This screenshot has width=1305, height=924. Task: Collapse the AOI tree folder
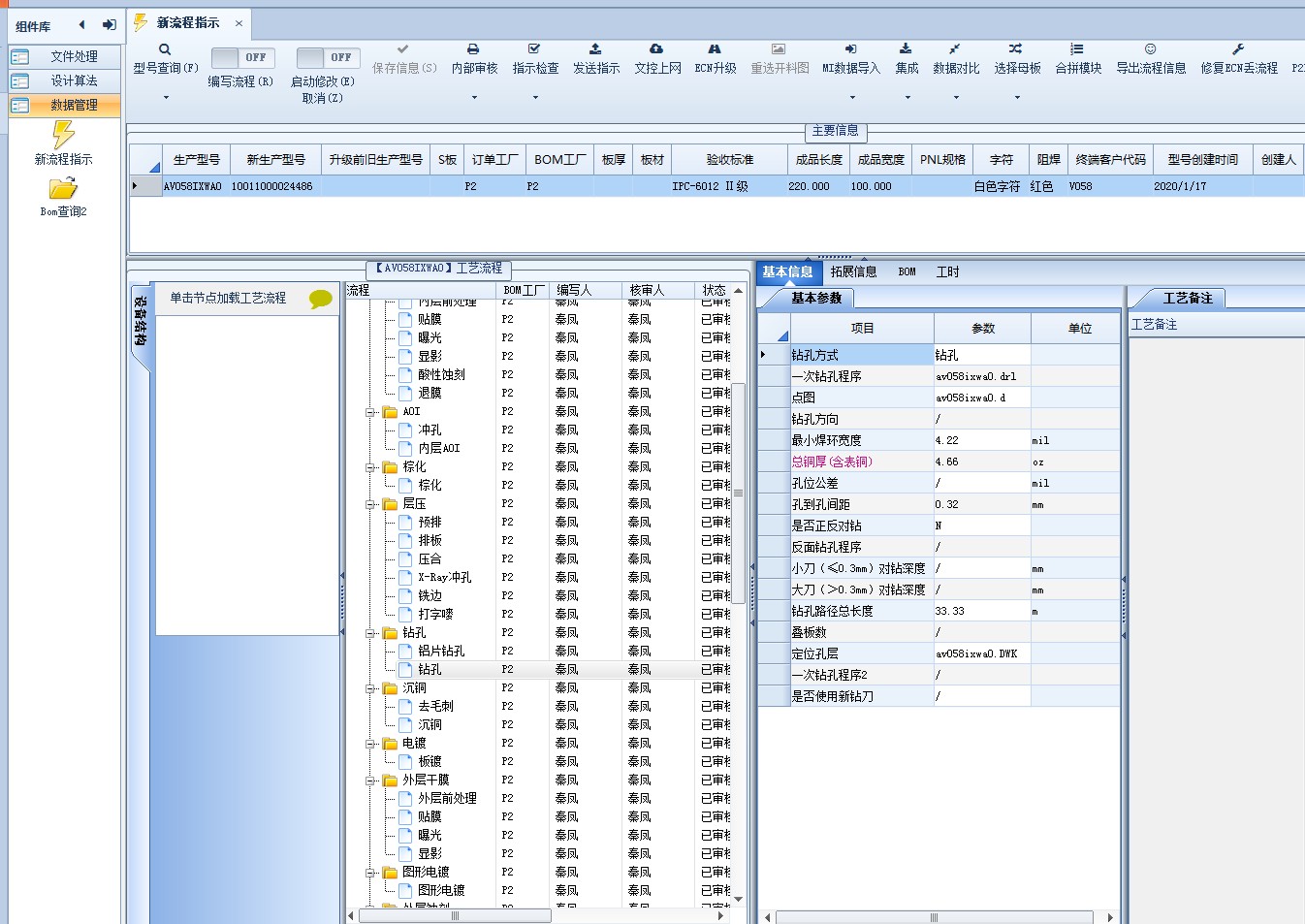point(370,412)
